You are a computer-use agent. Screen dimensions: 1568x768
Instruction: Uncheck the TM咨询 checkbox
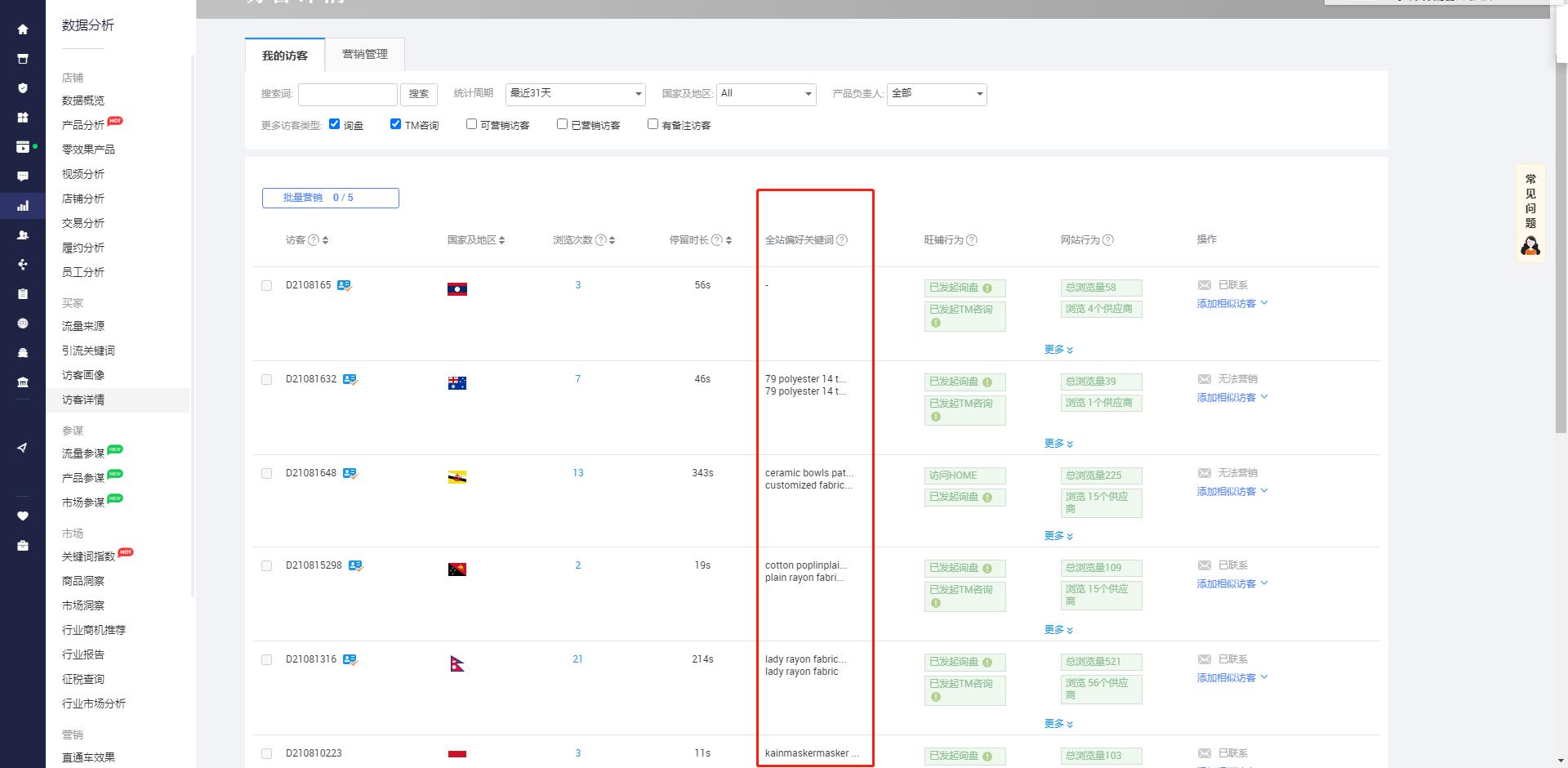tap(396, 124)
